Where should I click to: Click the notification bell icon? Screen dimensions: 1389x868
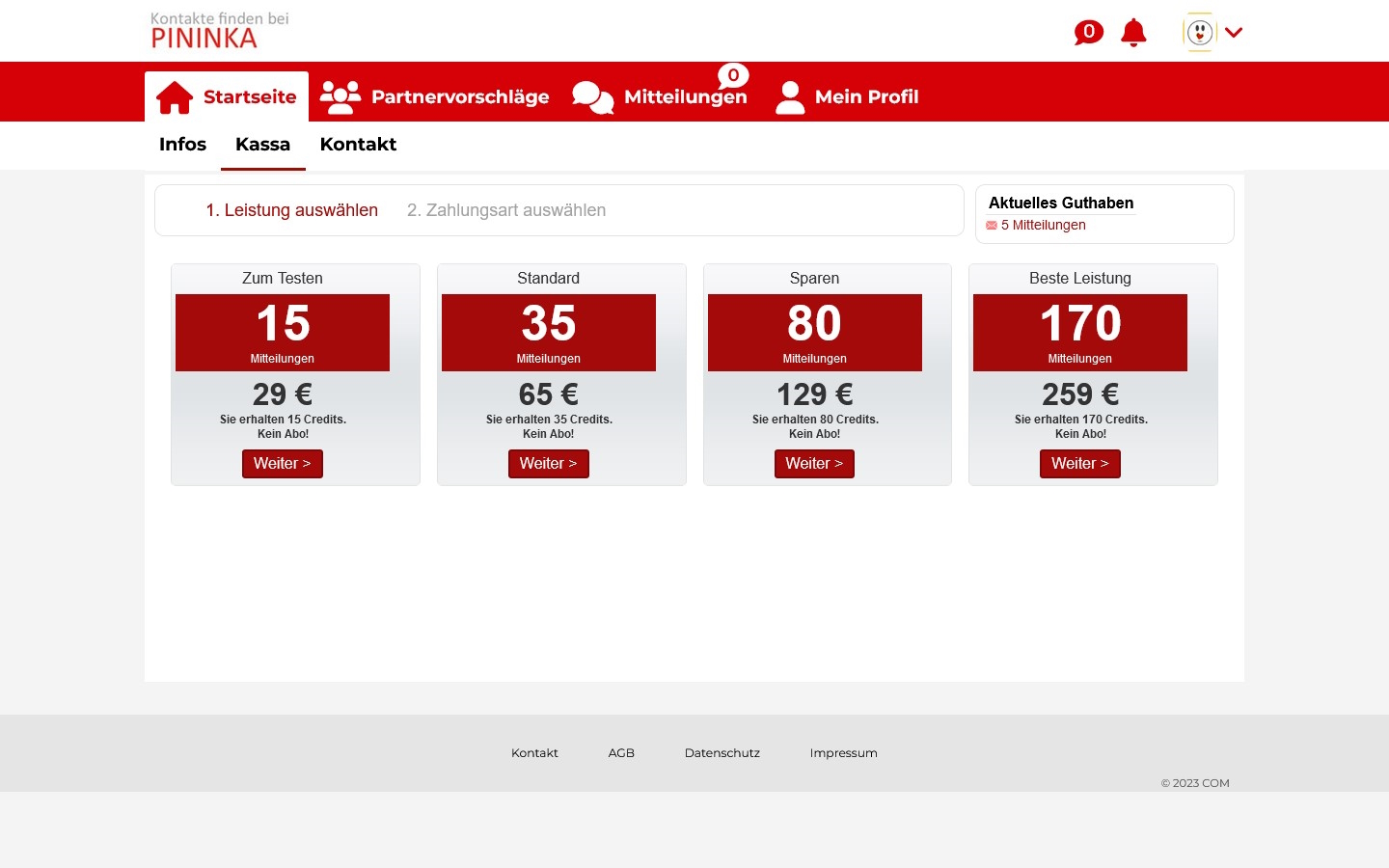pos(1133,32)
